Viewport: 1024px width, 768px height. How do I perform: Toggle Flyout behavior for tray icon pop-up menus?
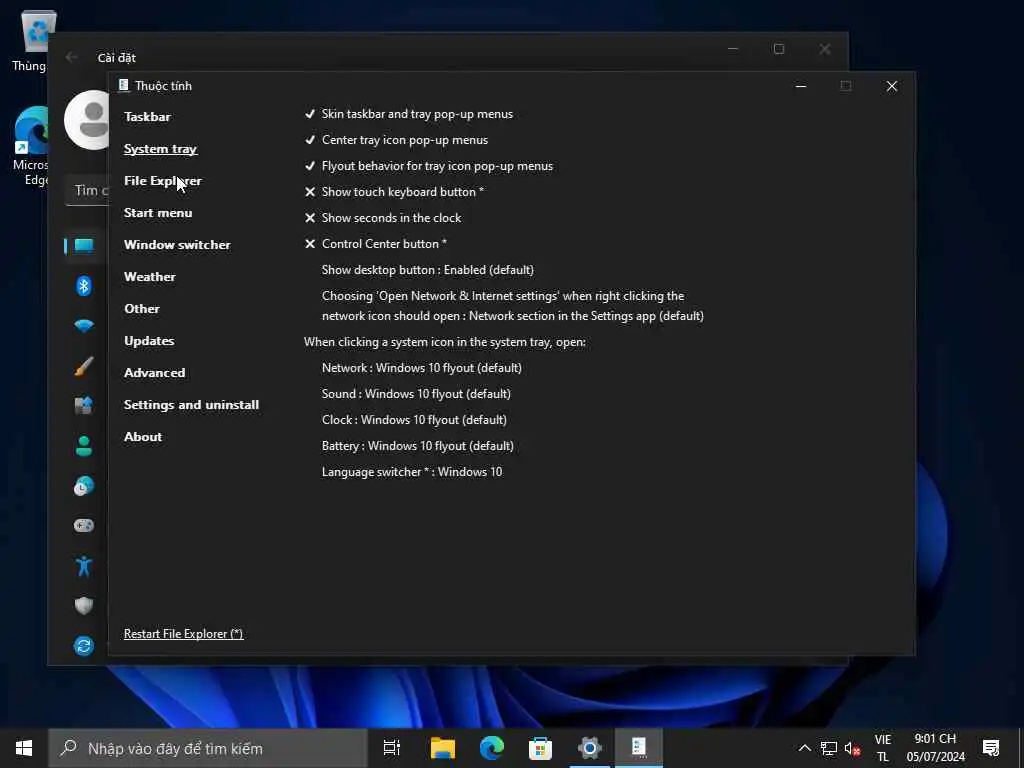pyautogui.click(x=428, y=166)
